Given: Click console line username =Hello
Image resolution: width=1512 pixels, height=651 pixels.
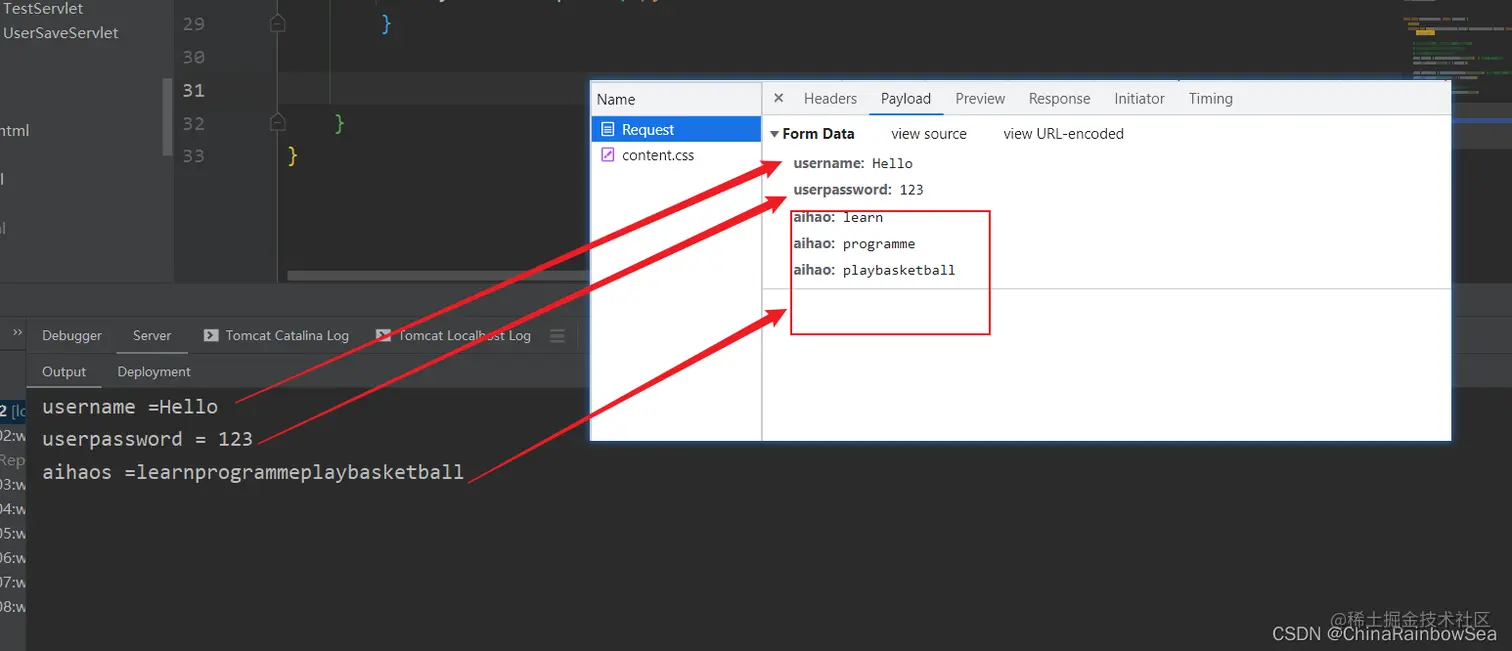Looking at the screenshot, I should coord(130,407).
